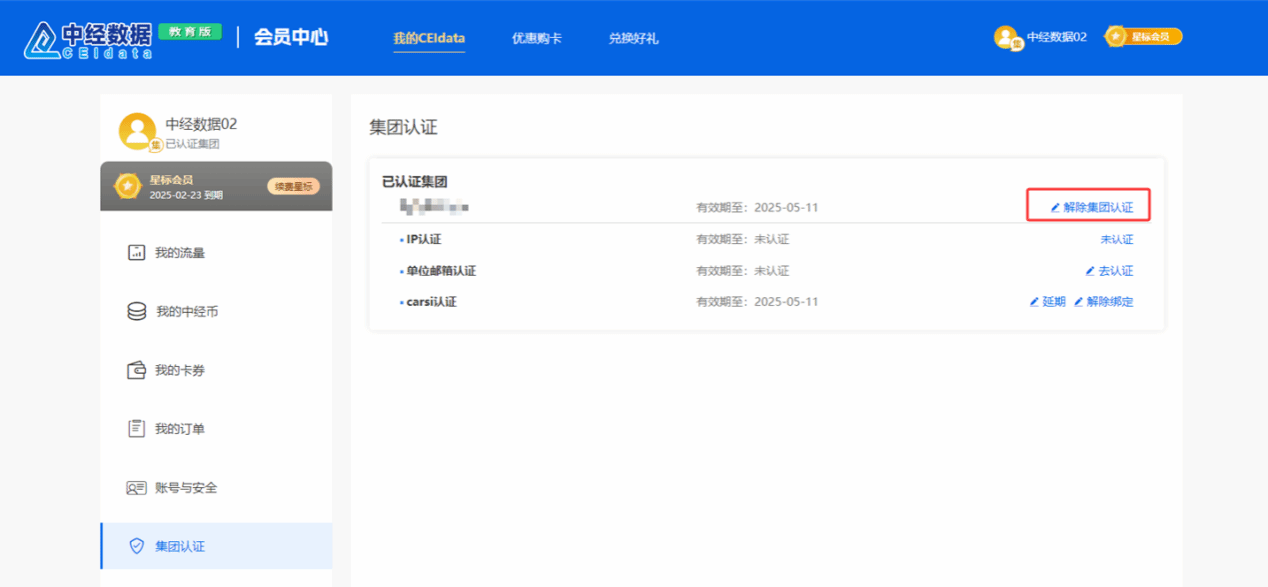Click 会员中心 title in header
Screen dimensions: 1268x587
tap(291, 38)
